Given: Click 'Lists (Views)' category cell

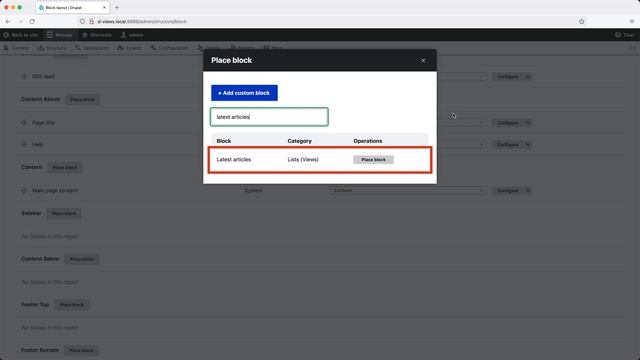Looking at the screenshot, I should (303, 160).
